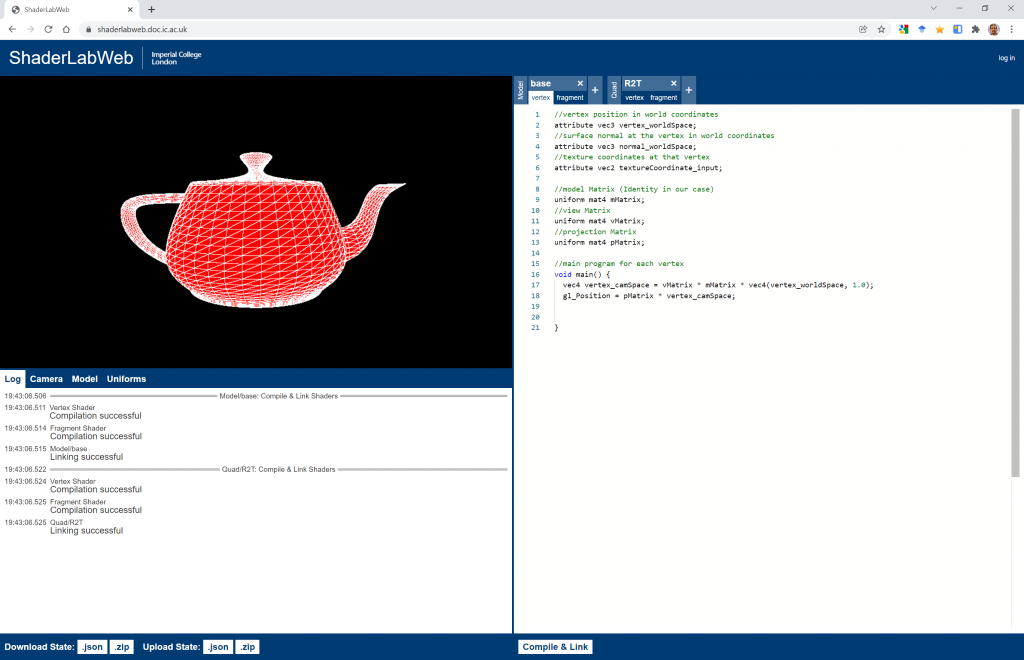
Task: Switch to base fragment shader
Action: point(570,98)
